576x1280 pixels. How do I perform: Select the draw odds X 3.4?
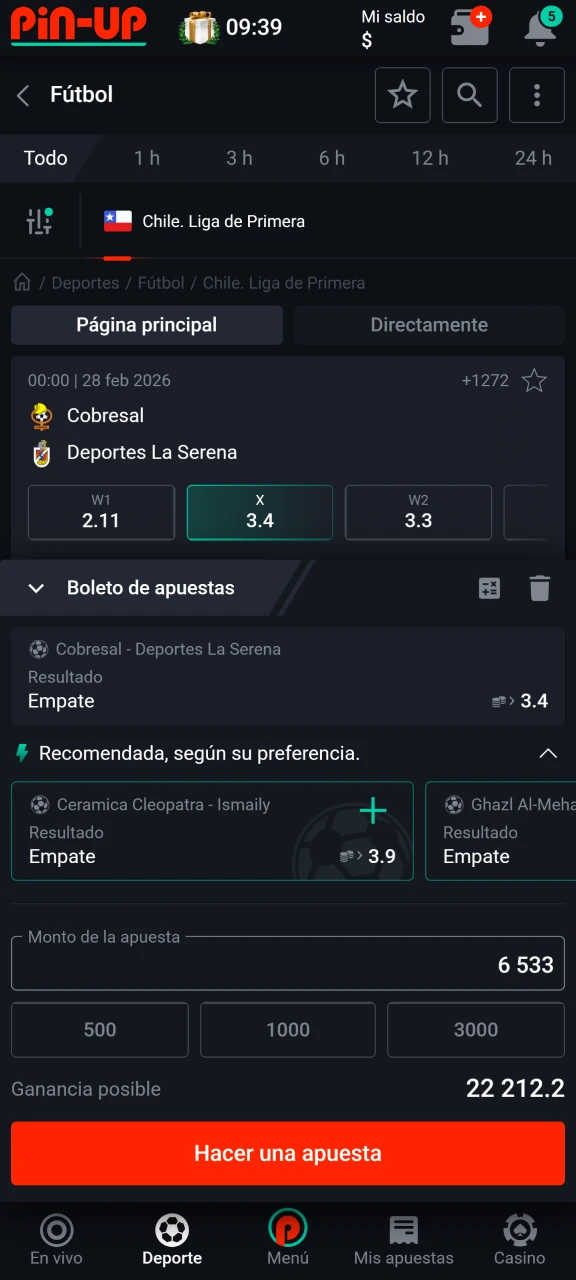[x=259, y=512]
